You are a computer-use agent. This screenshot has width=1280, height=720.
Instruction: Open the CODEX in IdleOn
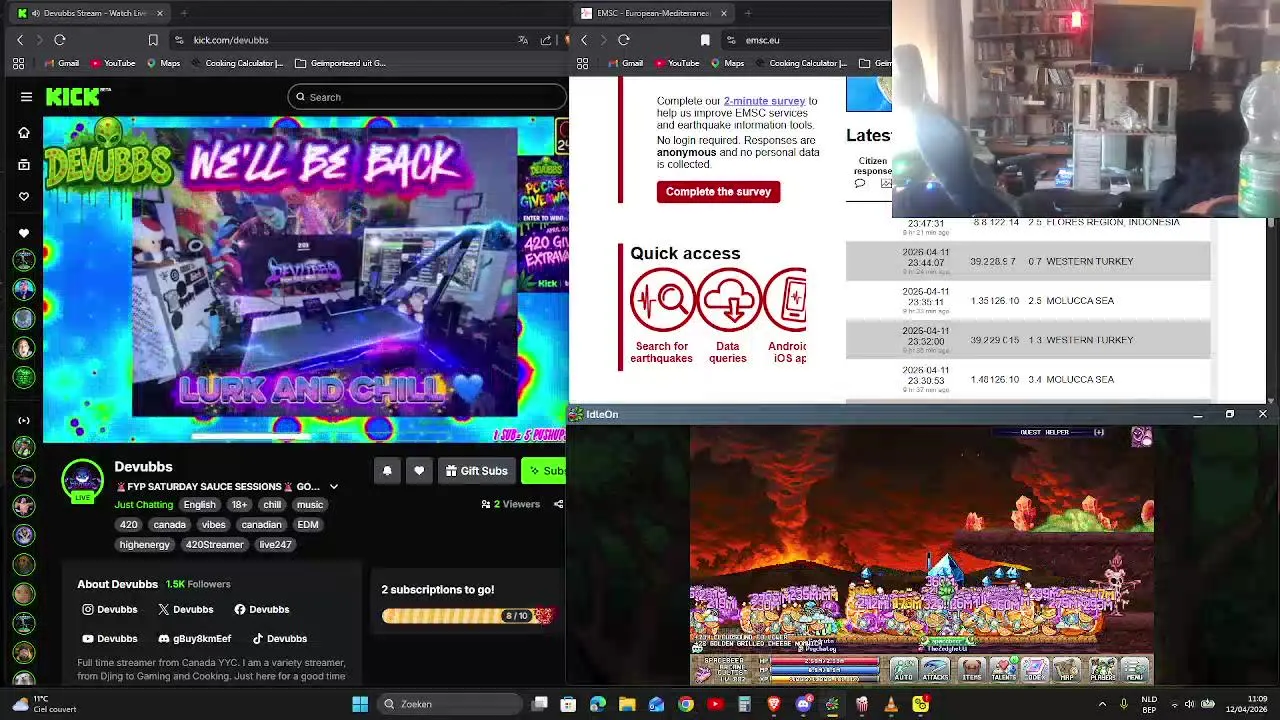coord(1035,670)
